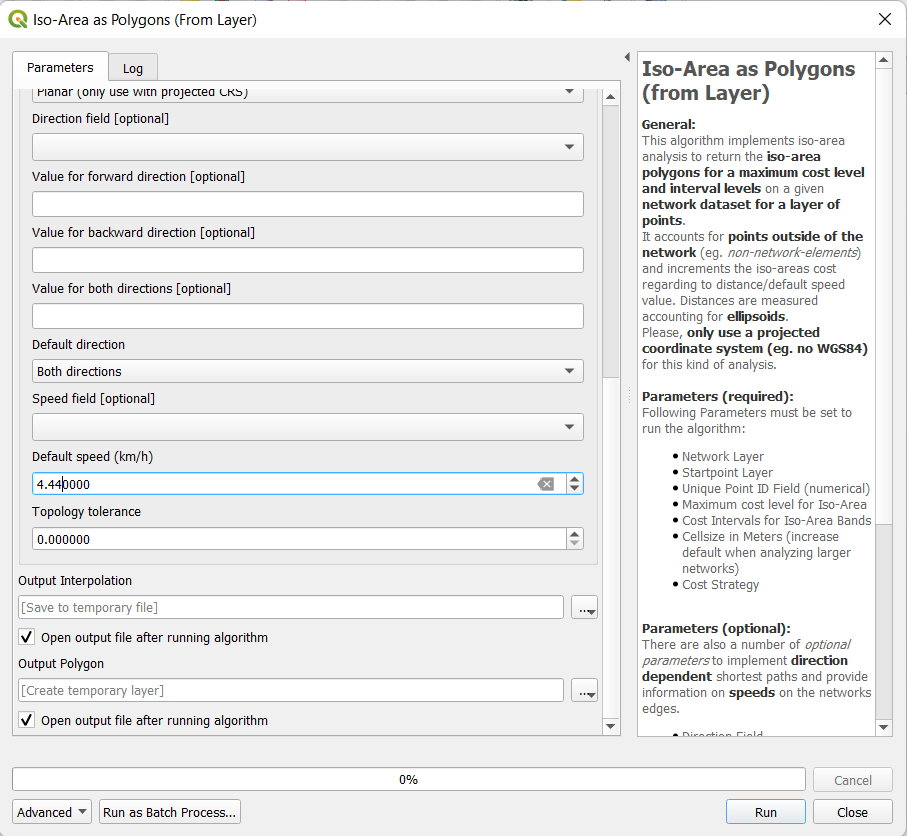Switch to the Log tab
Viewport: 907px width, 836px height.
(x=133, y=68)
